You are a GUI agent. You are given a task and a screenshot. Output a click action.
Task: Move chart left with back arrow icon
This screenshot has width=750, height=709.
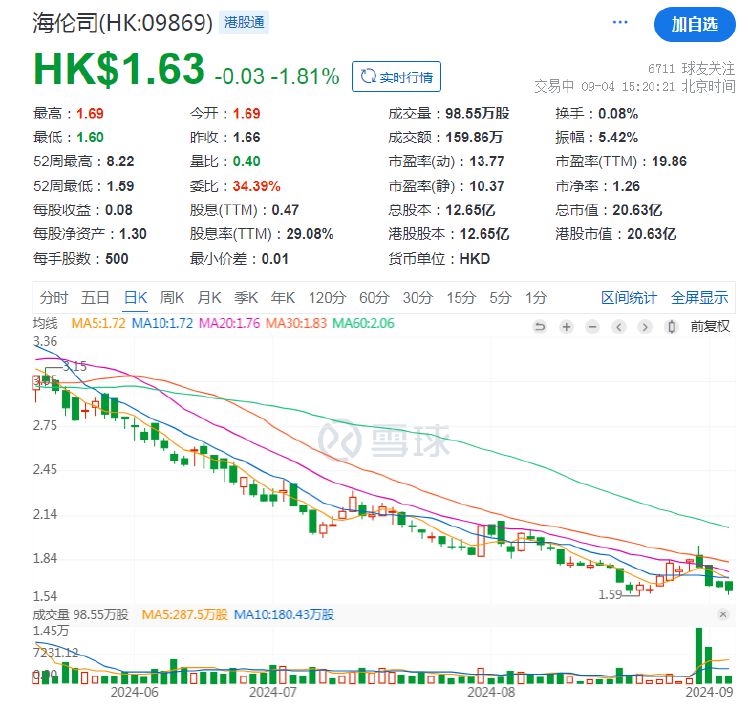pos(619,327)
